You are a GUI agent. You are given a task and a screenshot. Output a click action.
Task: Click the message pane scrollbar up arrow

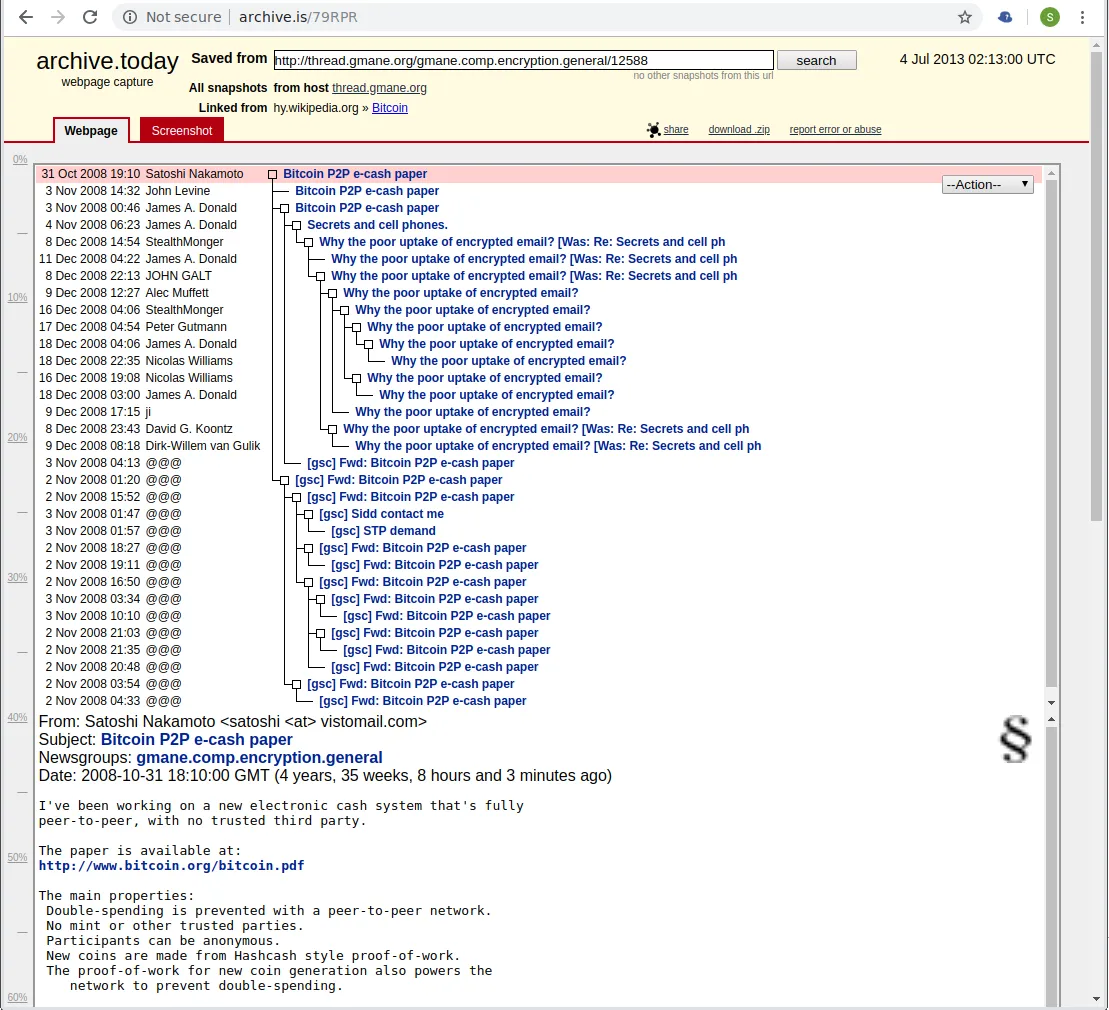click(1051, 719)
